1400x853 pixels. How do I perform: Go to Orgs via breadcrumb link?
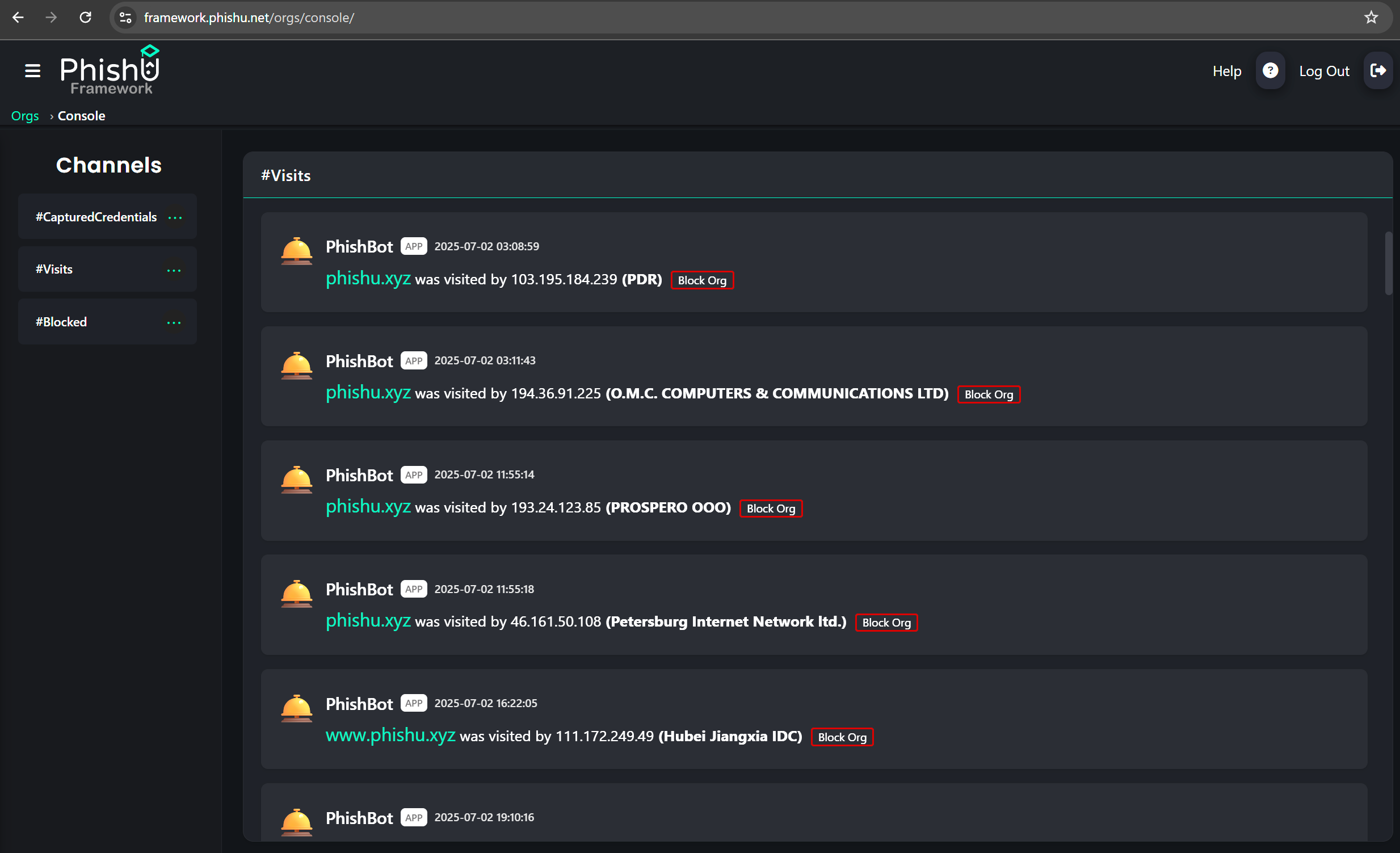[x=25, y=116]
